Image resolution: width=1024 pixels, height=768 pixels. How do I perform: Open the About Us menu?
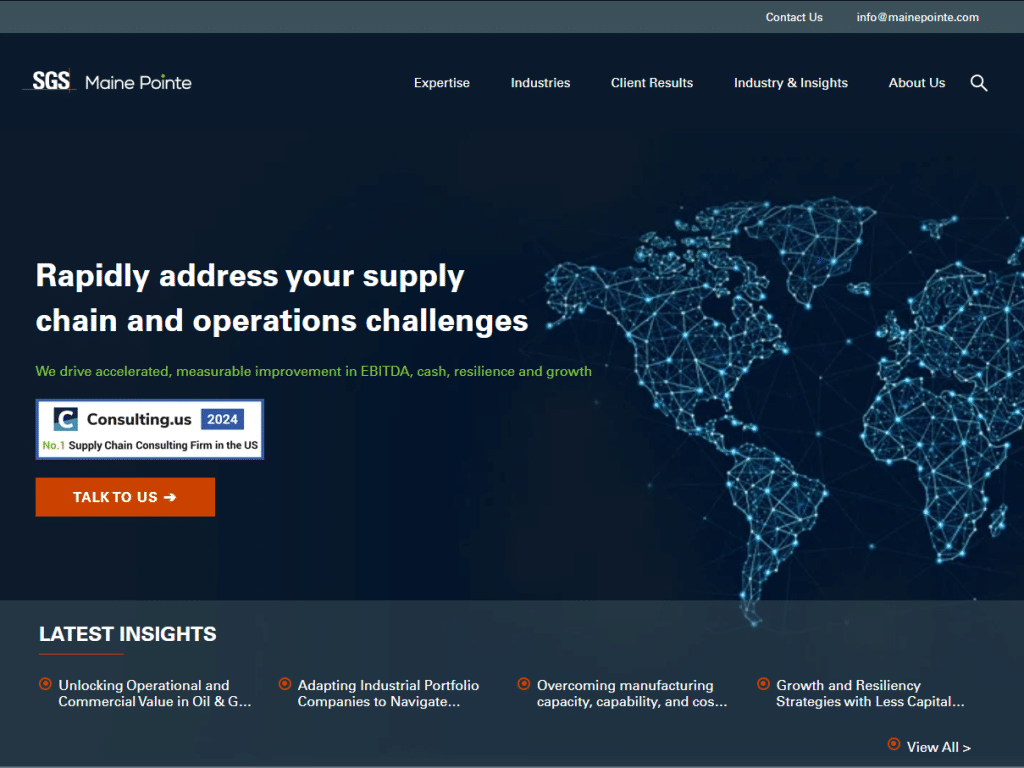pos(916,83)
